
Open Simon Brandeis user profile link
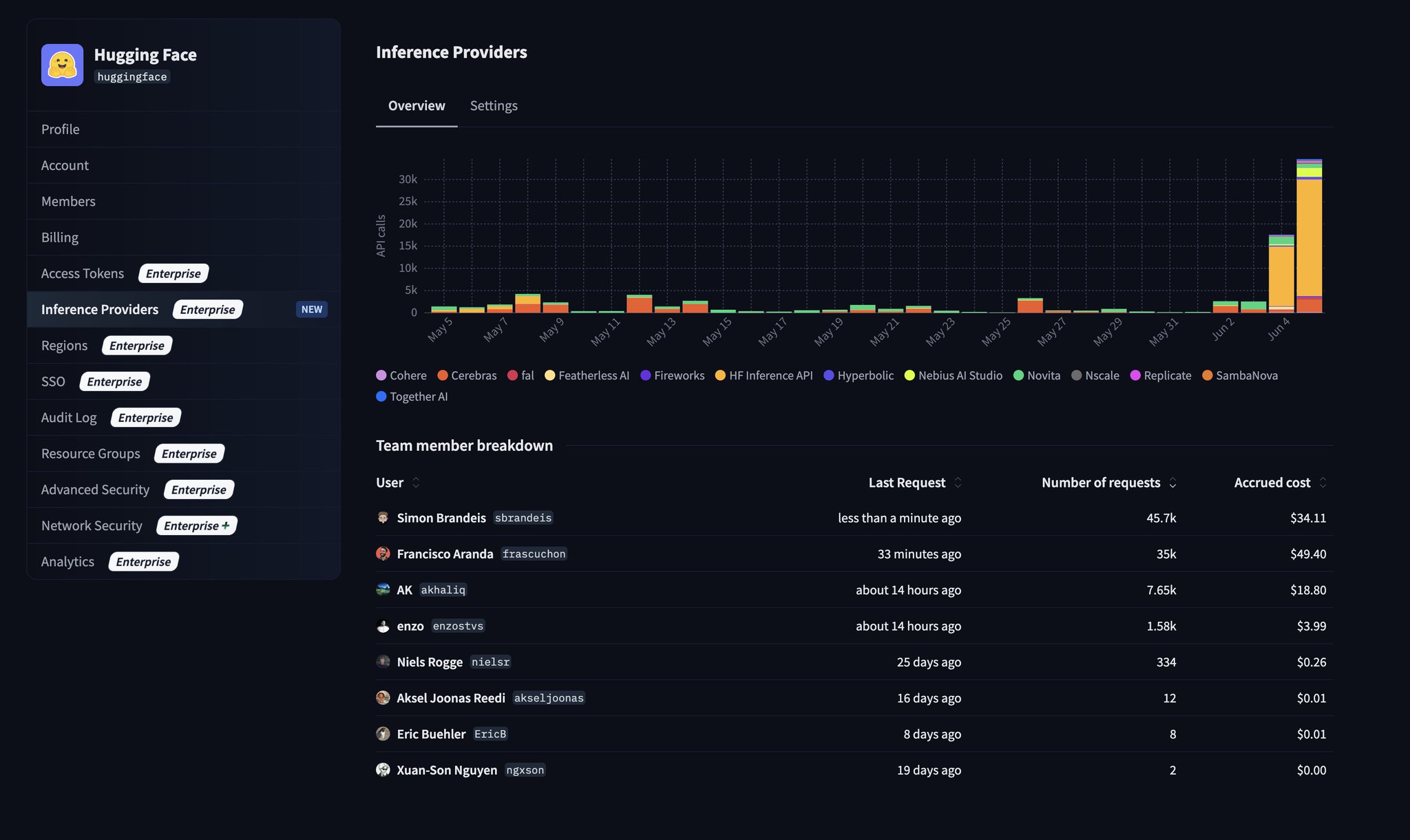[x=441, y=518]
